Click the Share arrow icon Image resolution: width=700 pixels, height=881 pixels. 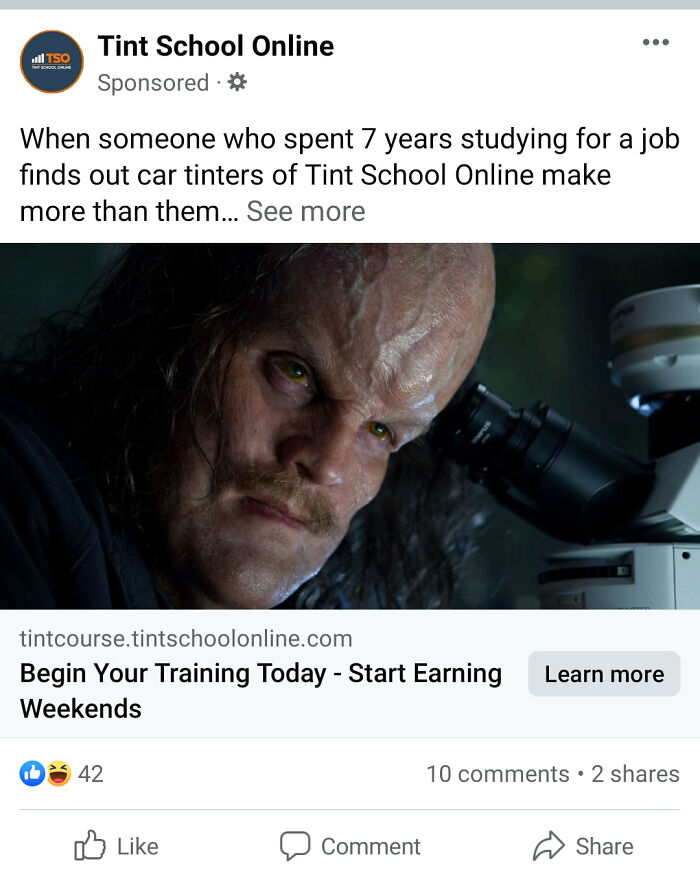[x=548, y=846]
